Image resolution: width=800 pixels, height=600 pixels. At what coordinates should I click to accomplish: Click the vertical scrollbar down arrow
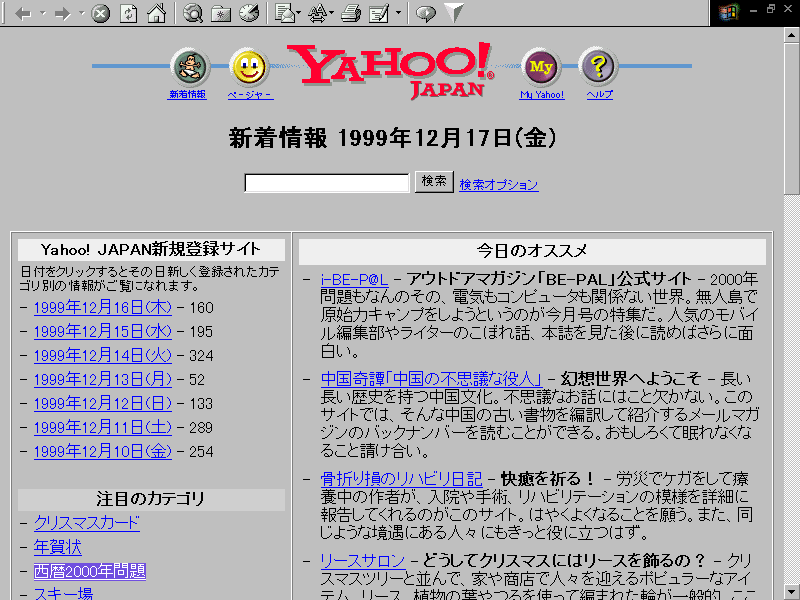791,592
